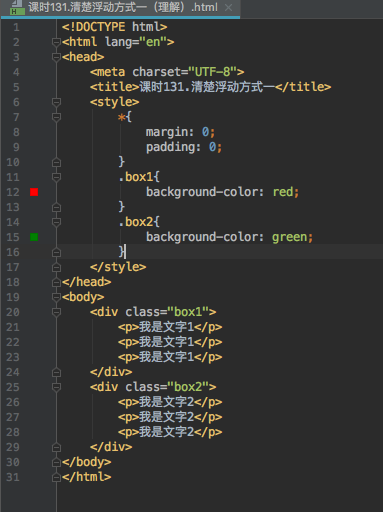Viewport: 383px width, 512px height.
Task: Click the HTML file type icon in tab
Action: point(17,8)
